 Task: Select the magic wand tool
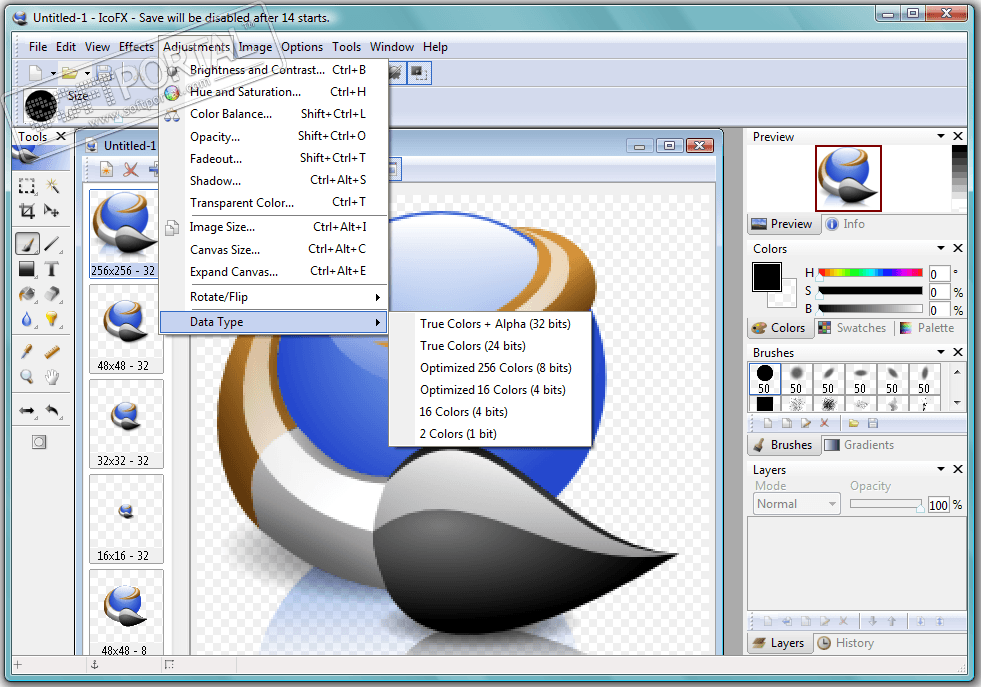52,186
